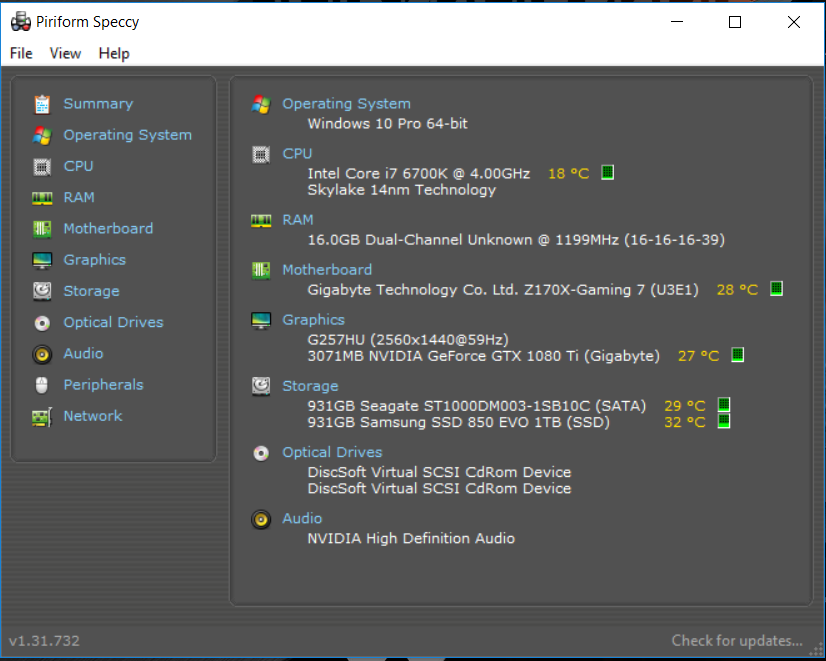Click the Summary clipboard icon in sidebar
Image resolution: width=826 pixels, height=661 pixels.
(x=42, y=104)
